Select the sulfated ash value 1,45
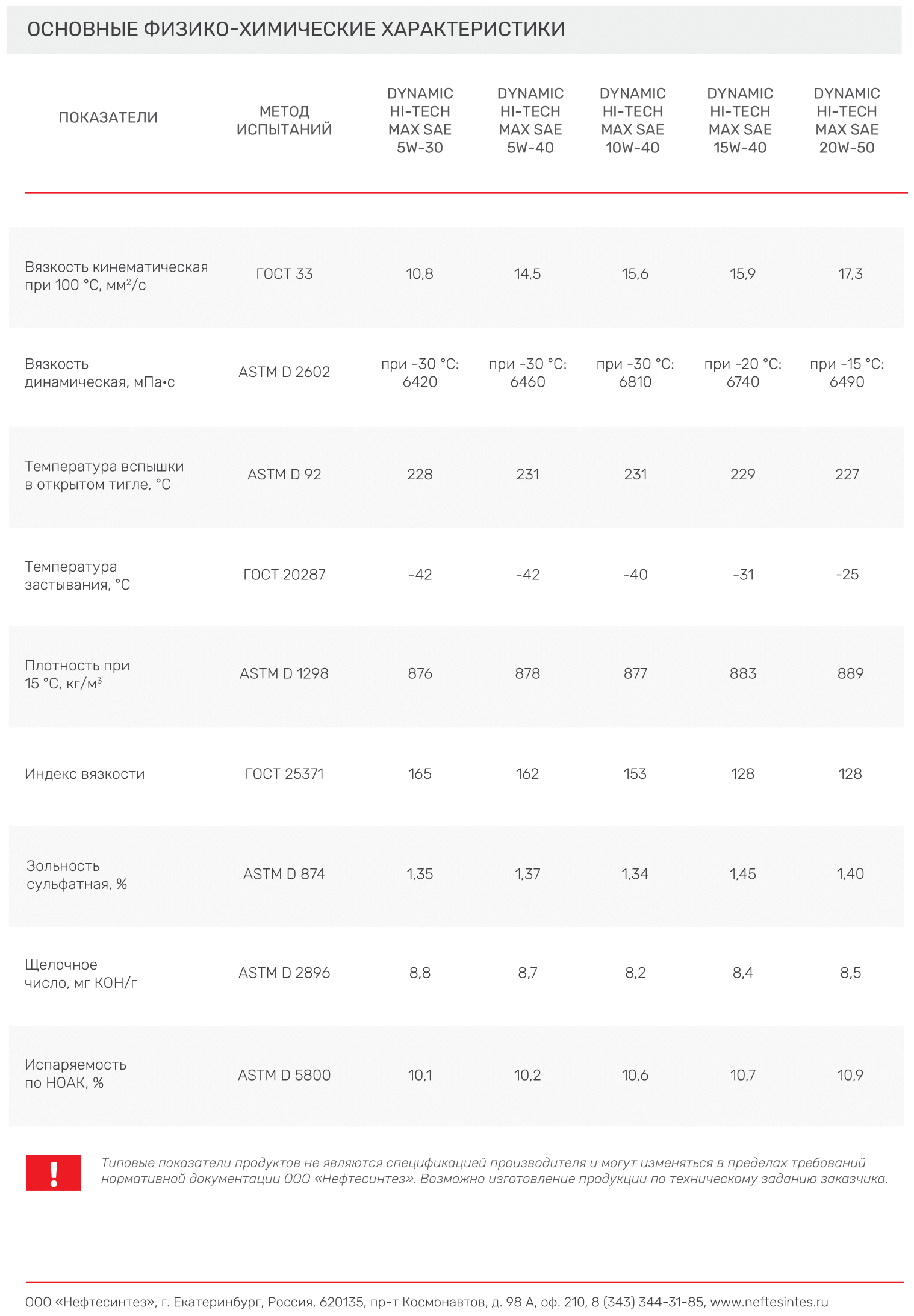The image size is (914, 1316). (742, 874)
